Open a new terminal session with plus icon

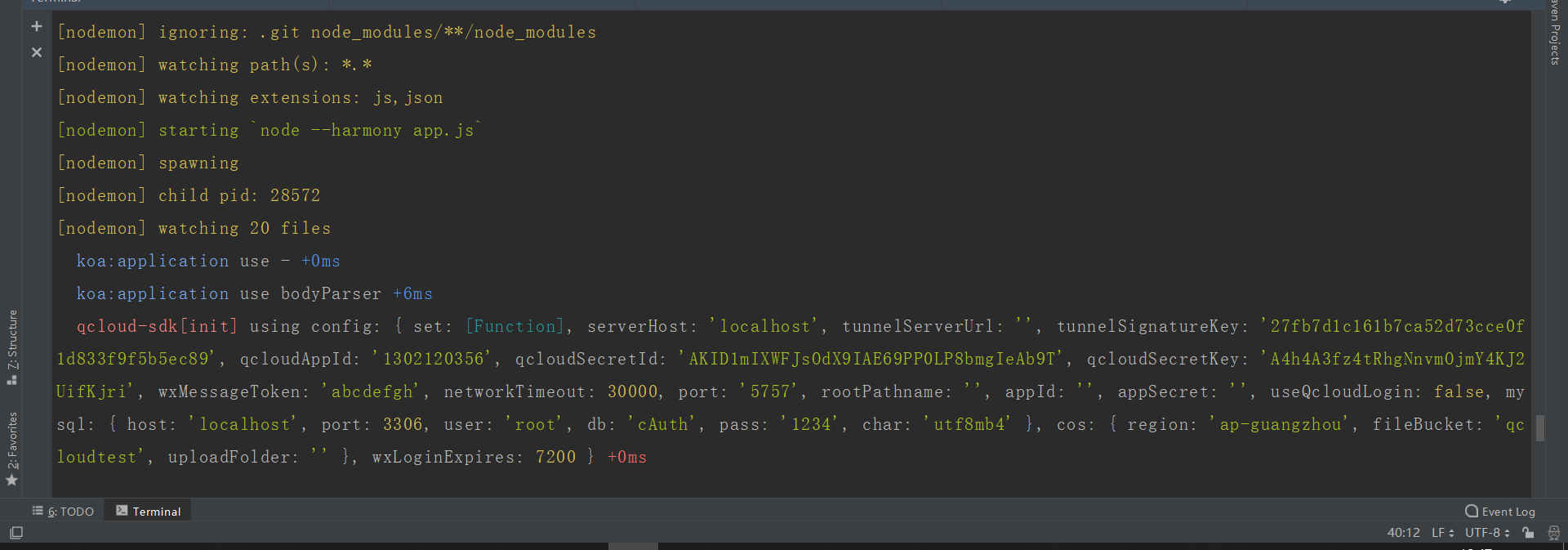coord(37,26)
